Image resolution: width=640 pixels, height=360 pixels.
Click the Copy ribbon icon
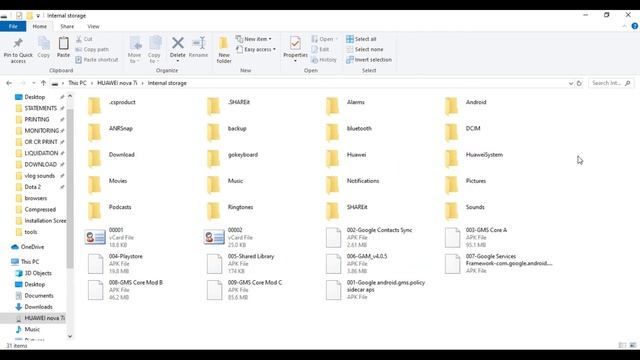click(x=44, y=47)
